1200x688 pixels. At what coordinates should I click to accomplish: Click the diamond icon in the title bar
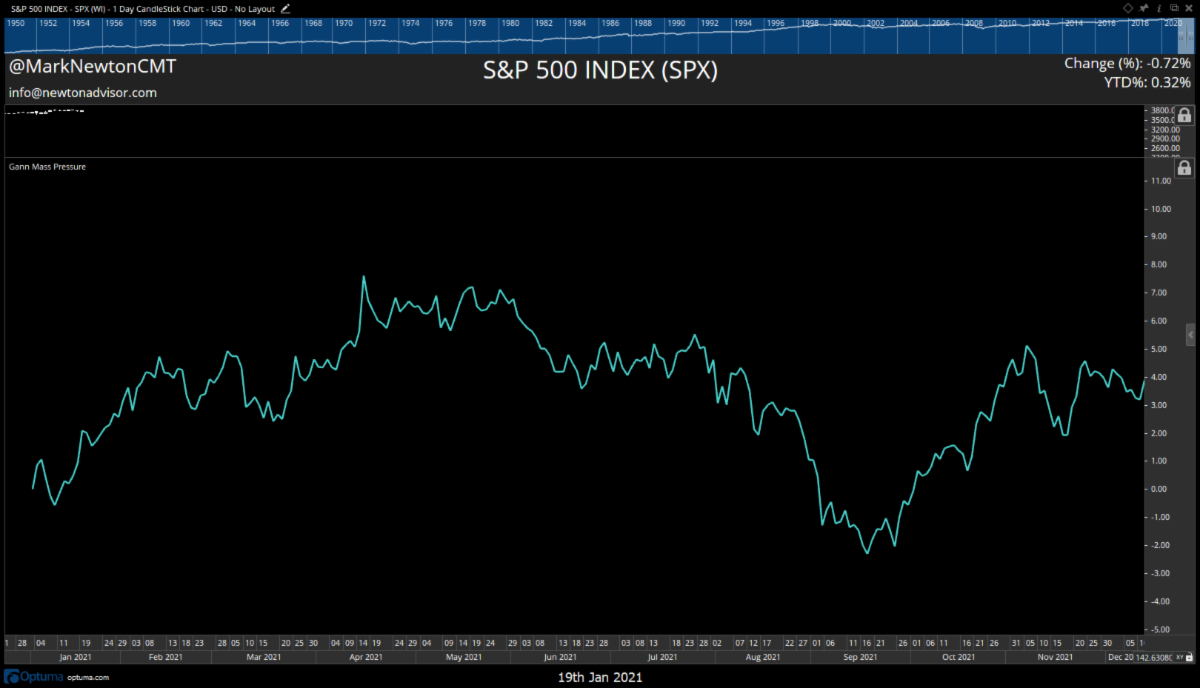coord(1128,8)
